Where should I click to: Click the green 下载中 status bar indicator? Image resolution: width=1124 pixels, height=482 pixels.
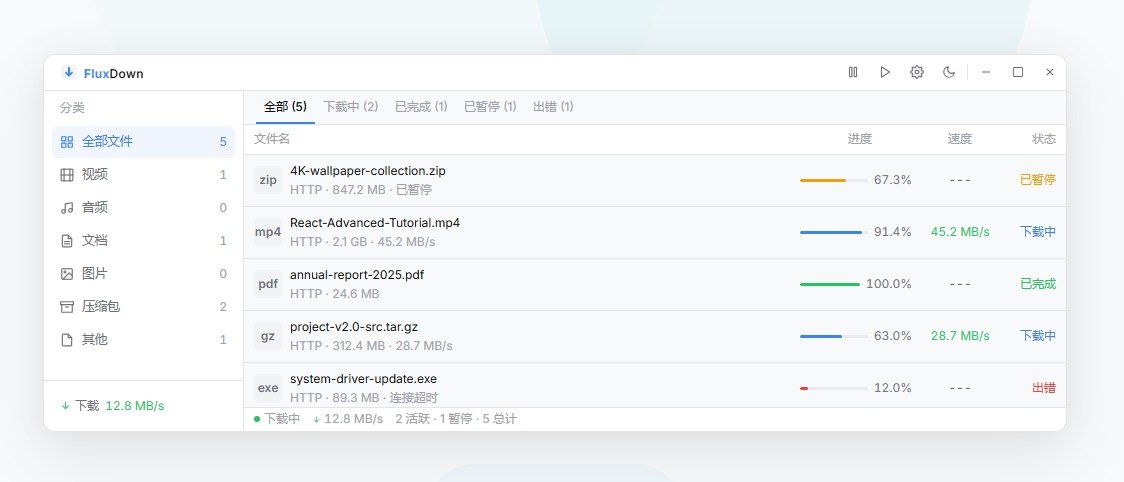(277, 419)
